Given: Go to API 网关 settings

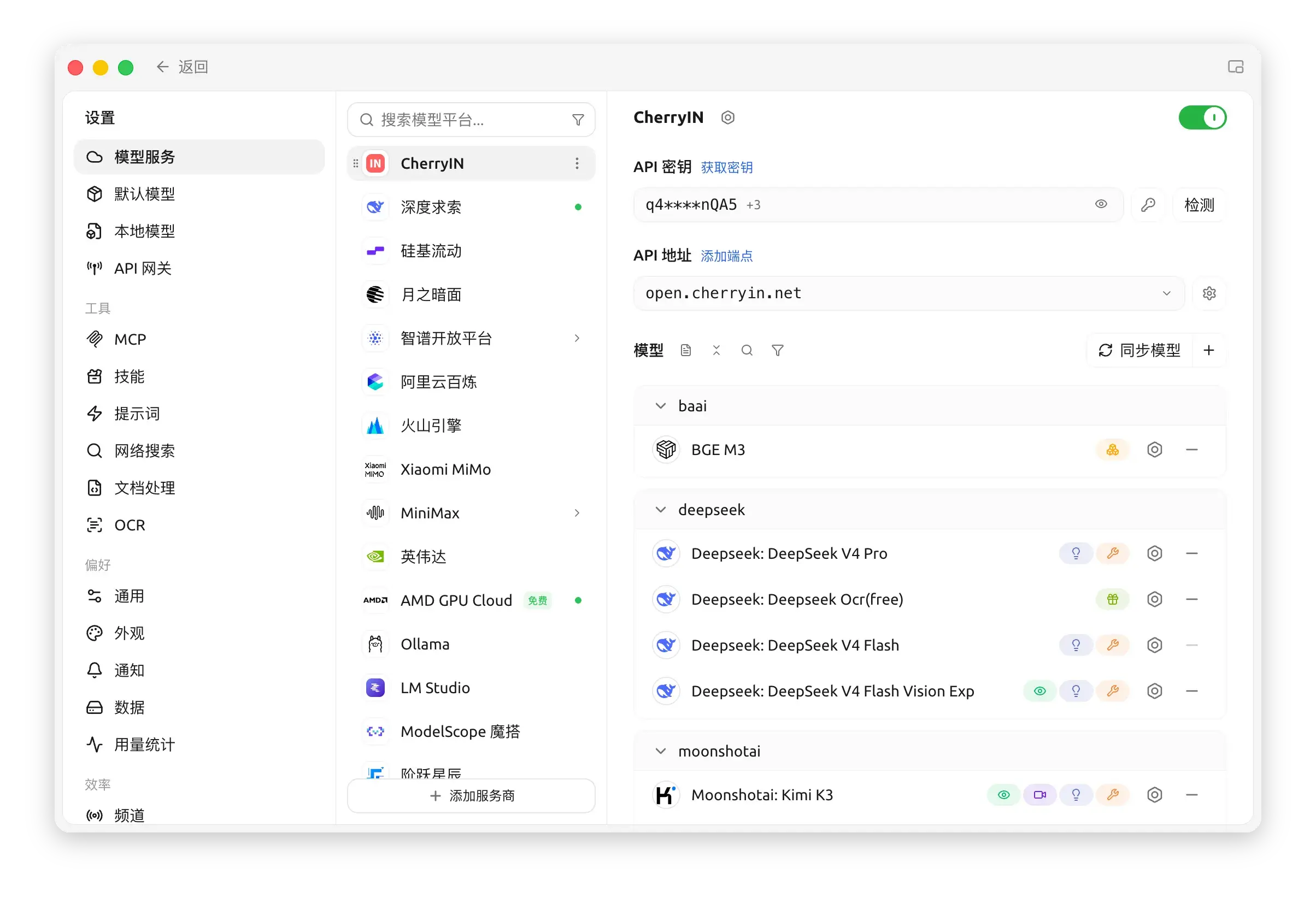Looking at the screenshot, I should tap(199, 269).
